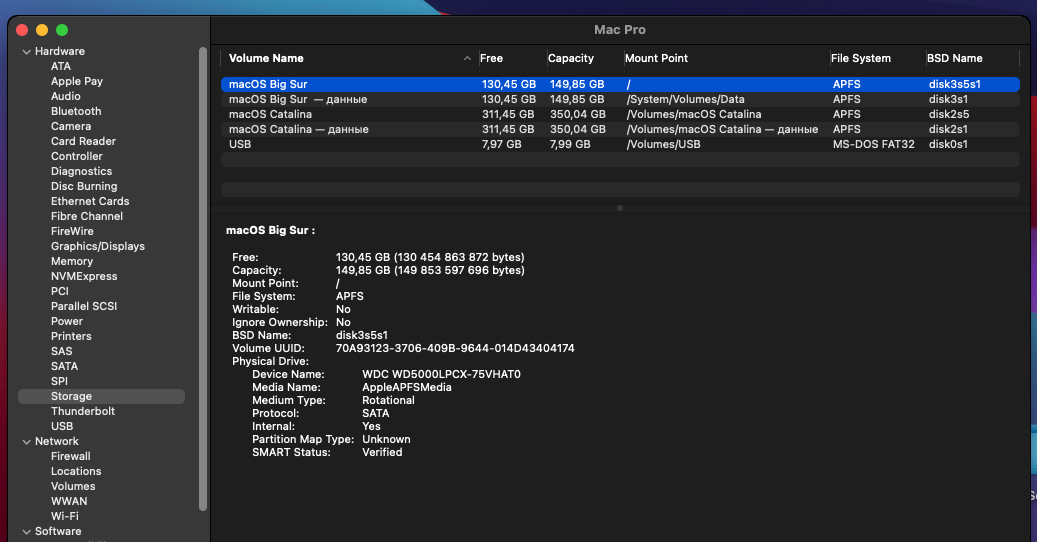Image resolution: width=1037 pixels, height=542 pixels.
Task: Select Storage in the sidebar
Action: click(71, 396)
